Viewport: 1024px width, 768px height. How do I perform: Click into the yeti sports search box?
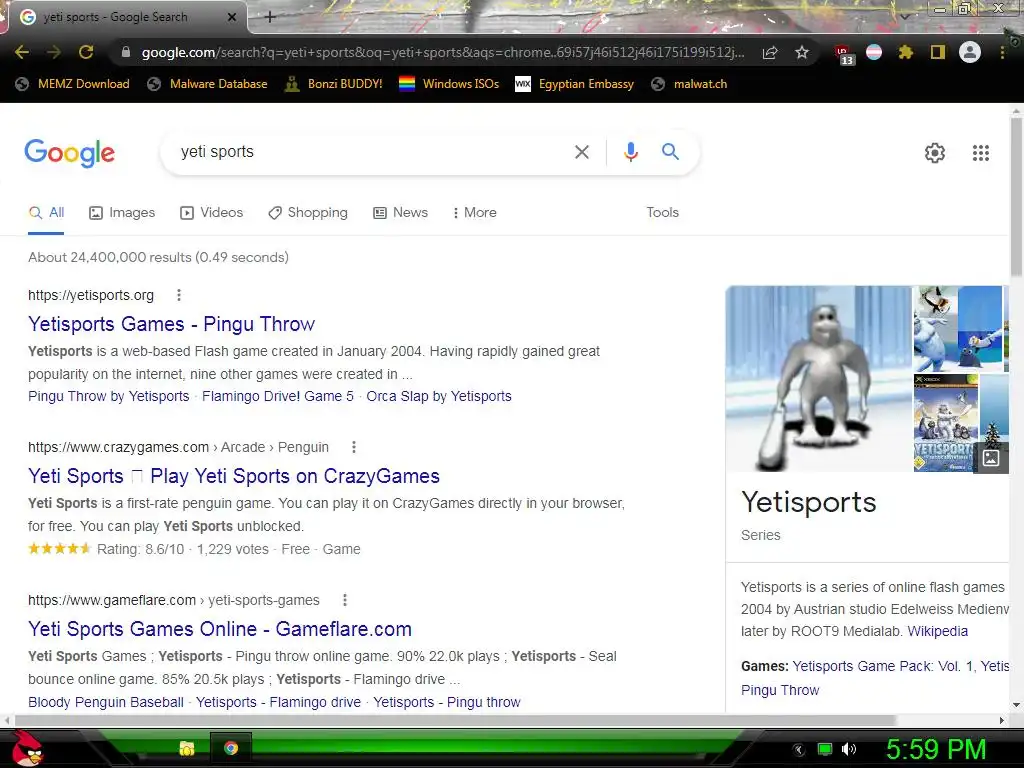[366, 152]
